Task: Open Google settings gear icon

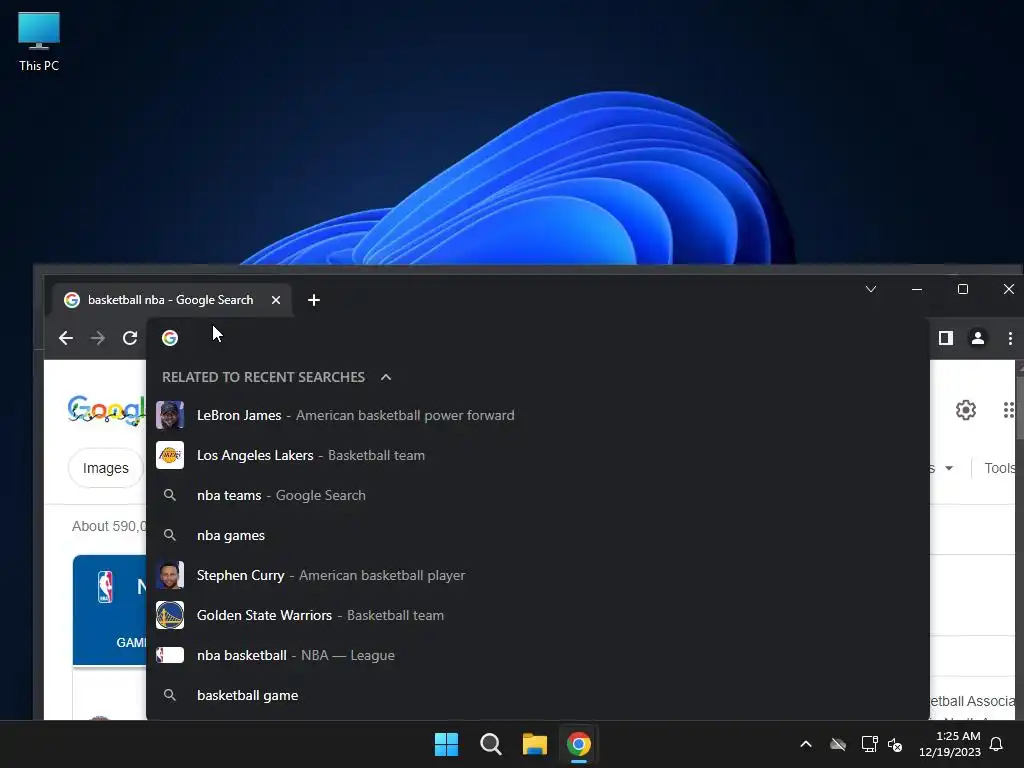Action: (x=965, y=409)
